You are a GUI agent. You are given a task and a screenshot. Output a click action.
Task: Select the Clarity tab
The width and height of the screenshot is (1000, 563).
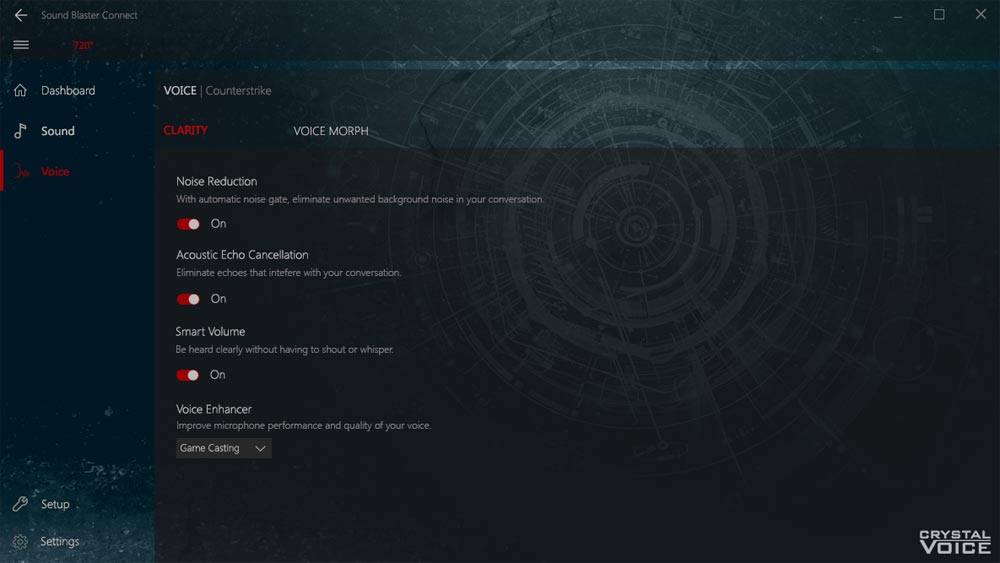(x=186, y=131)
